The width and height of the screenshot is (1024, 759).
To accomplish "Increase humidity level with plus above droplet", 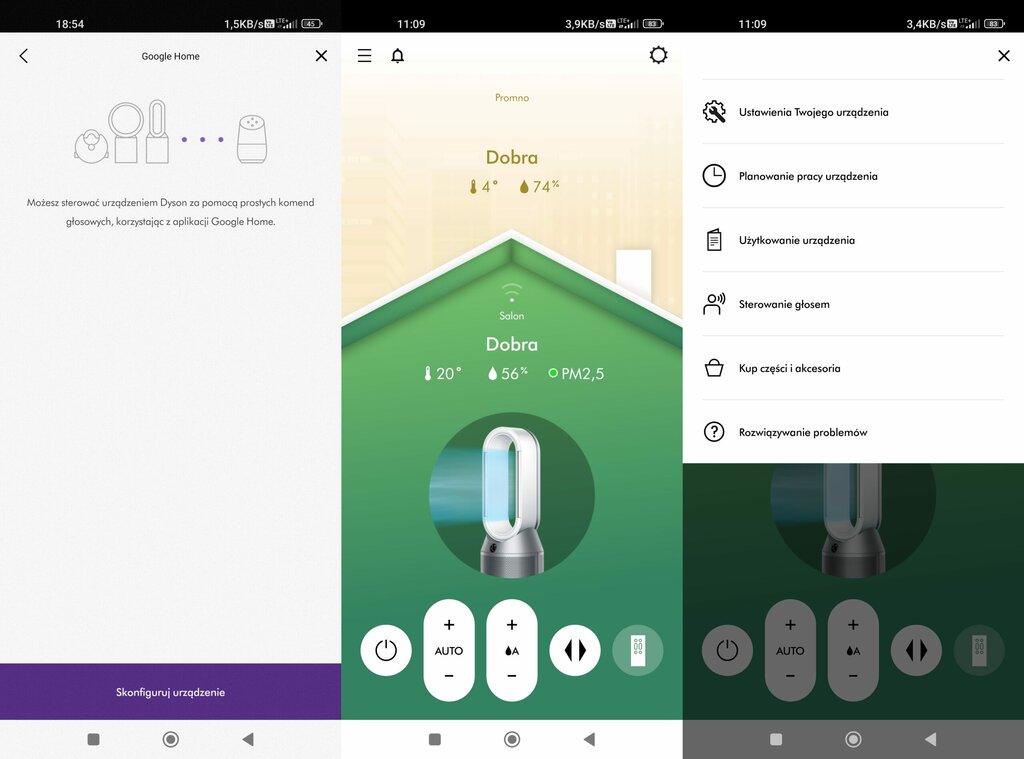I will pyautogui.click(x=511, y=625).
